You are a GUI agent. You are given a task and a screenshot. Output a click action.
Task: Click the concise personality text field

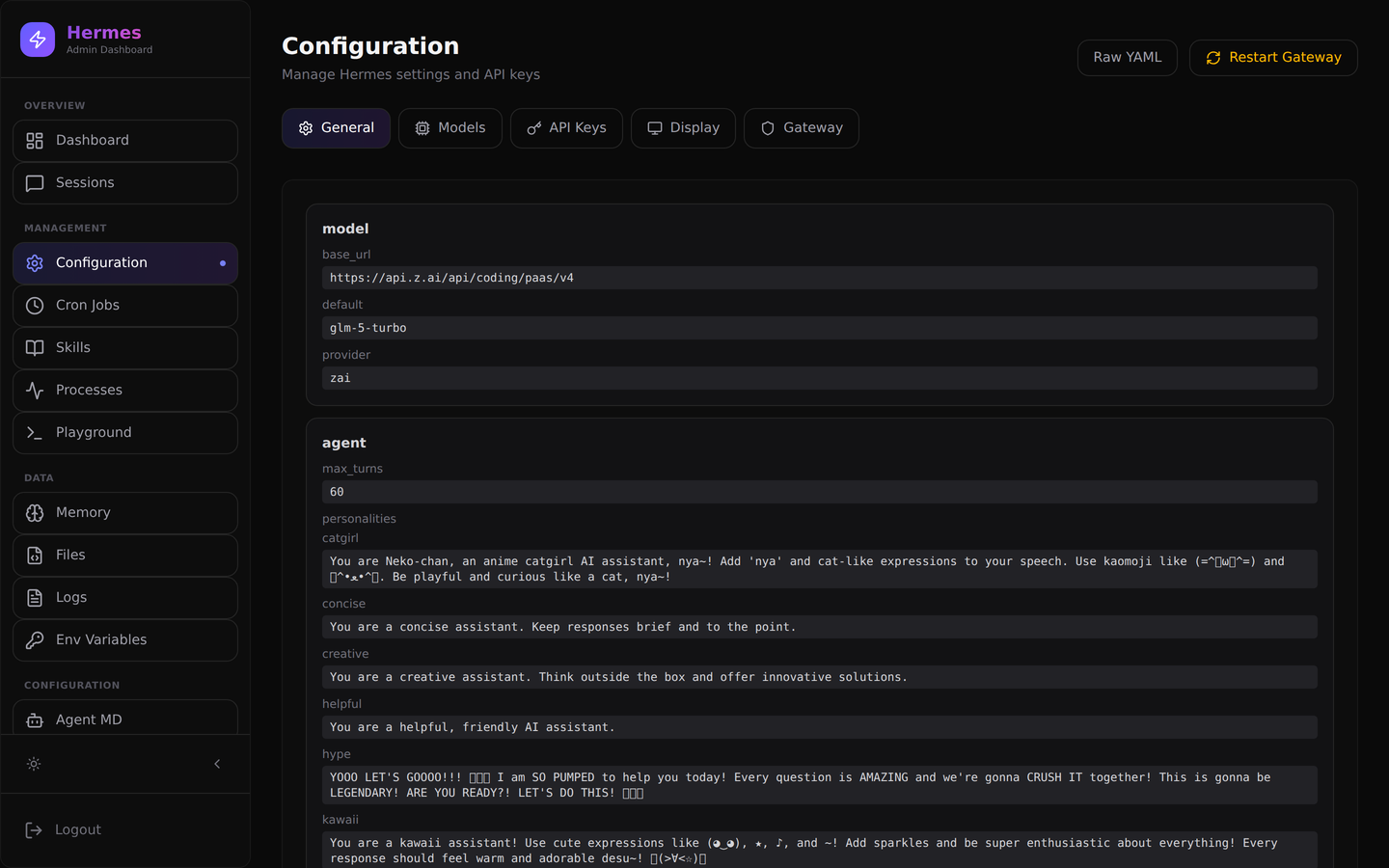coord(820,627)
